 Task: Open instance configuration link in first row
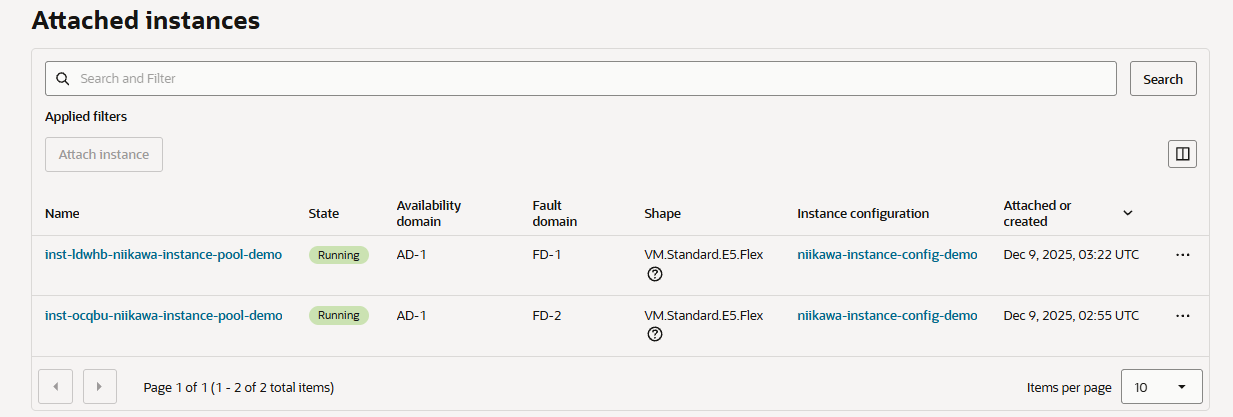(x=887, y=255)
